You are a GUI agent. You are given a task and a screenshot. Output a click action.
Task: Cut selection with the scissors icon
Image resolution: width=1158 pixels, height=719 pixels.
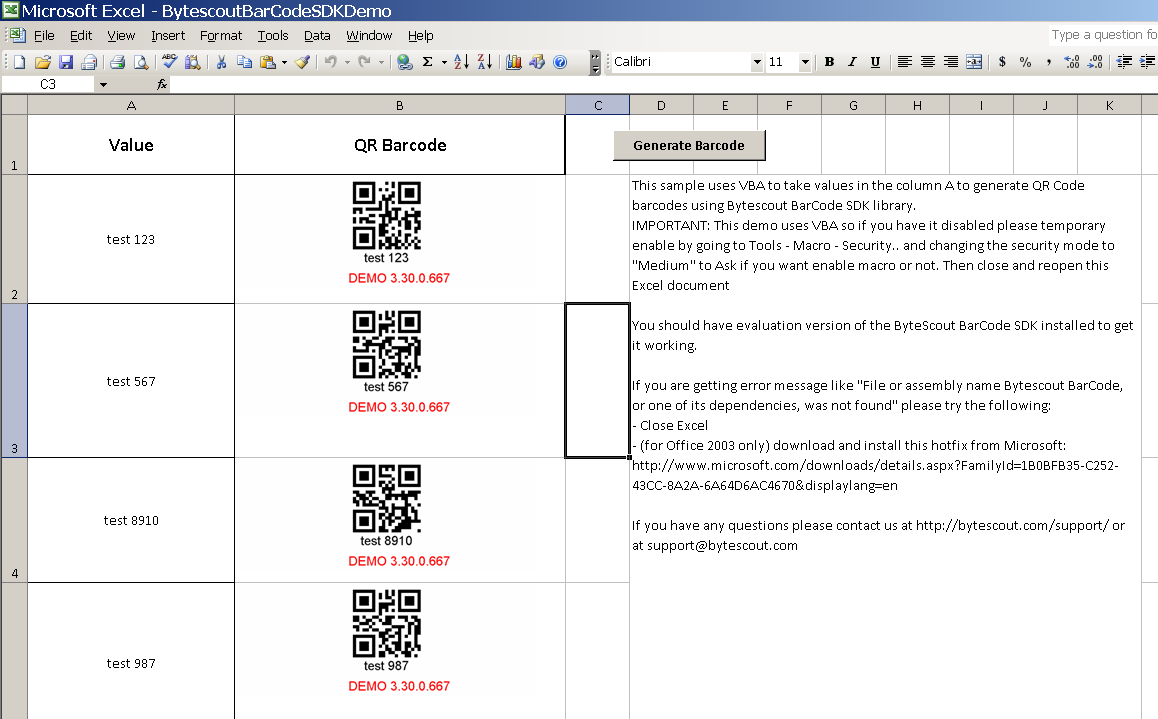coord(221,62)
